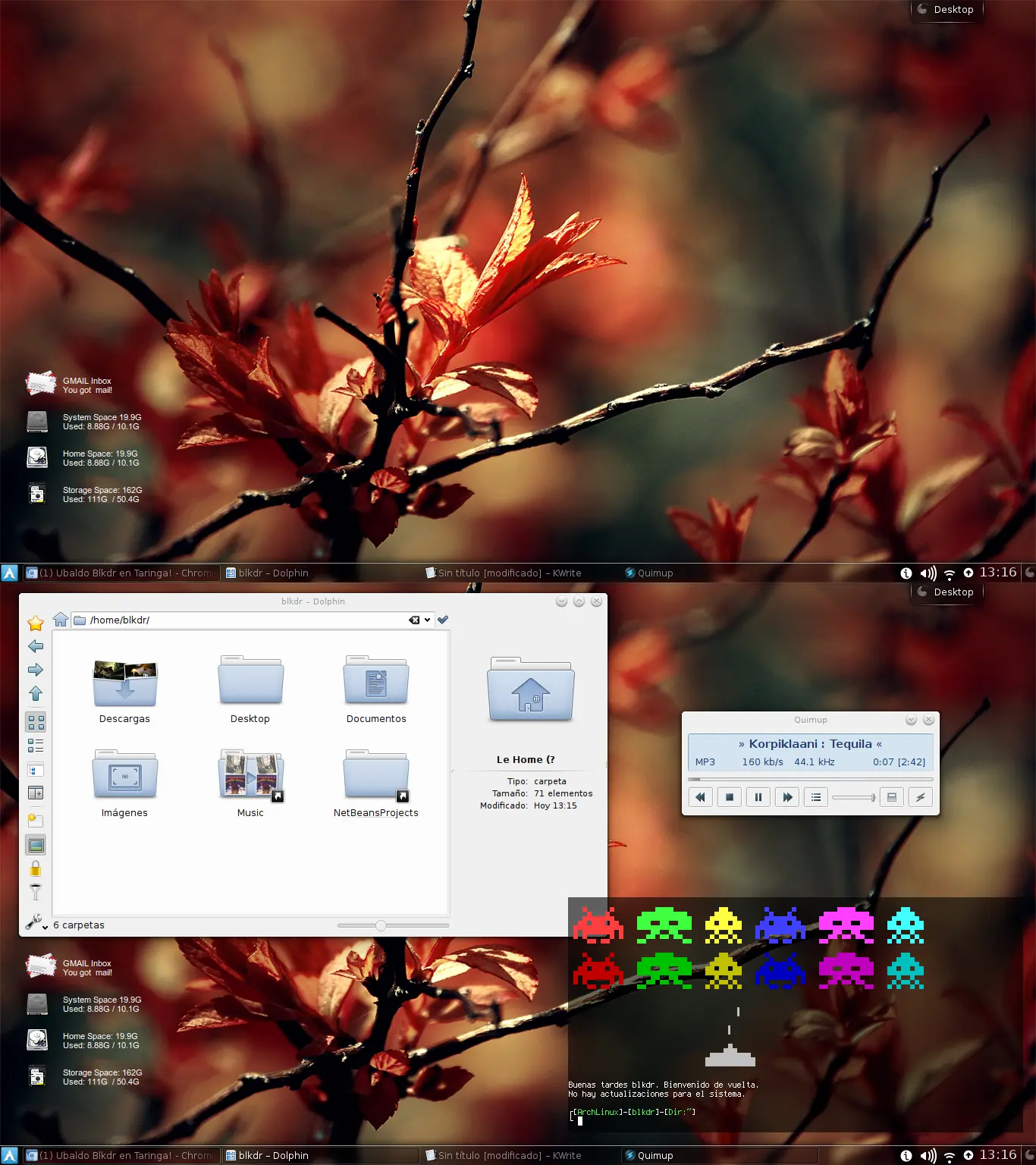
Task: Go back using Dolphin's left arrow
Action: pos(36,646)
